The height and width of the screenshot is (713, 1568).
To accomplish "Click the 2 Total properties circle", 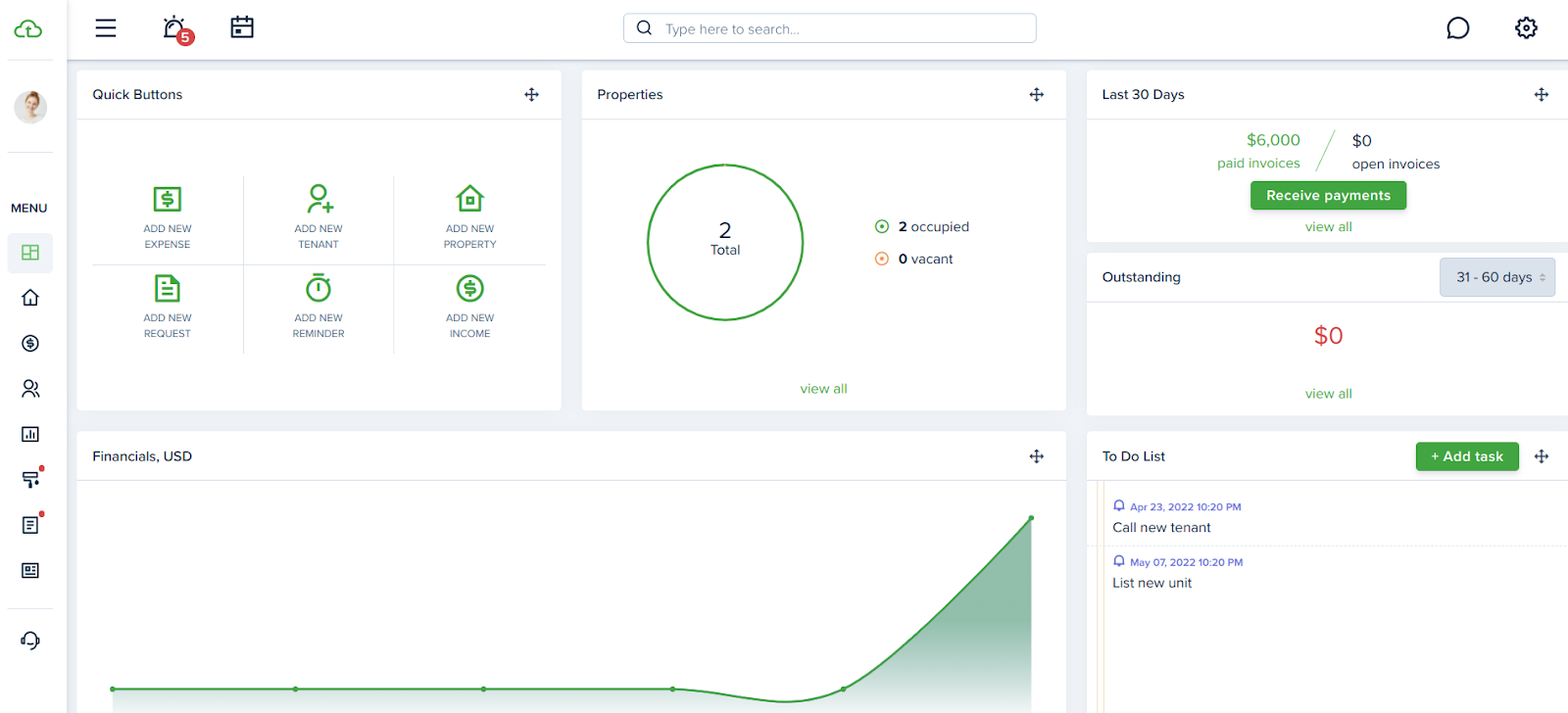I will 725,242.
